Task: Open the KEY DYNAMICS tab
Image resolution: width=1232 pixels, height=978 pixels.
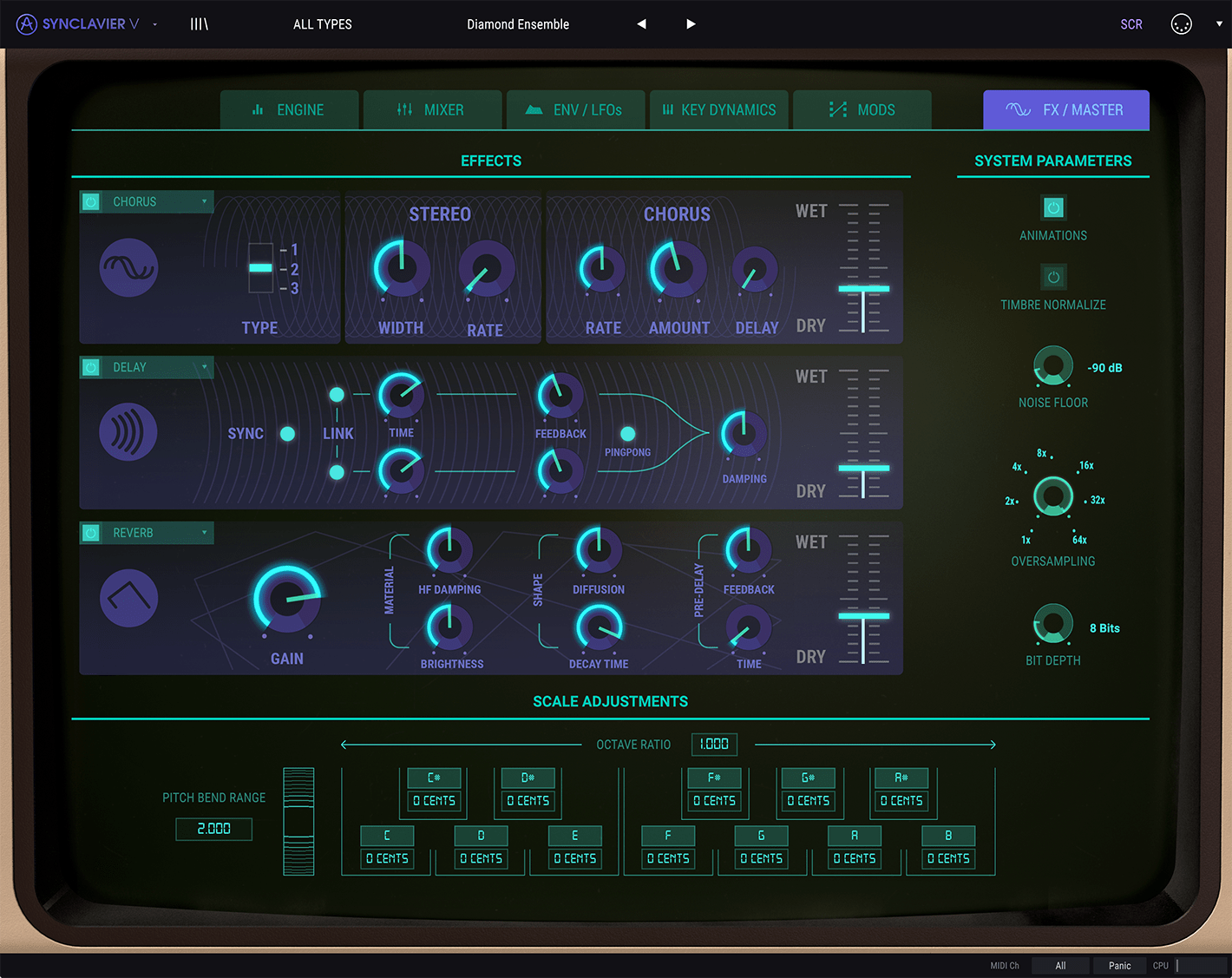Action: (718, 110)
